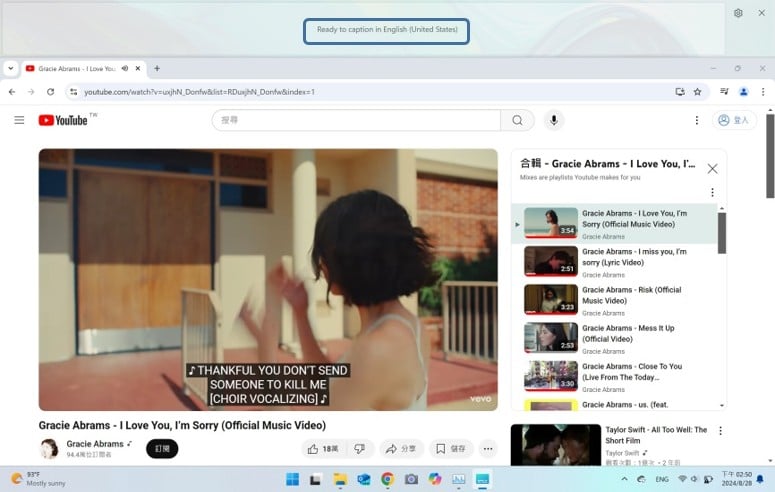
Task: Go to YouTube home via logo
Action: click(x=63, y=120)
